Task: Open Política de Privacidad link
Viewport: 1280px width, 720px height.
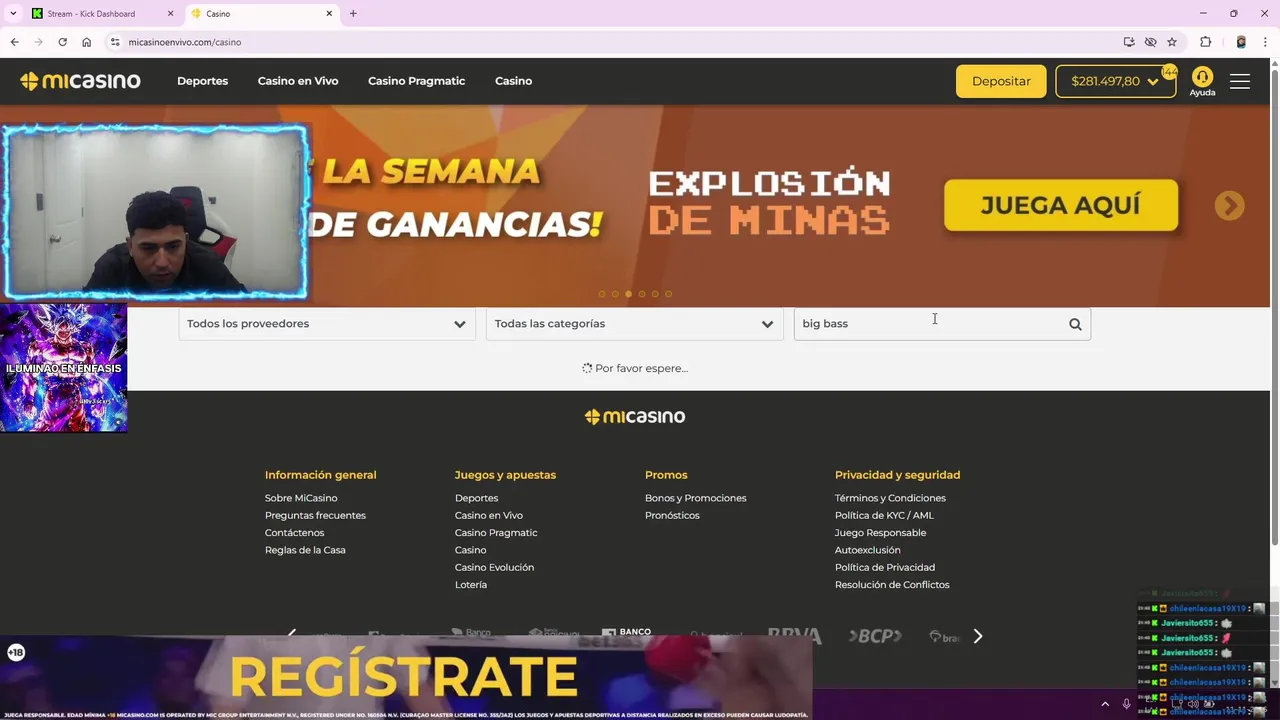Action: 885,567
